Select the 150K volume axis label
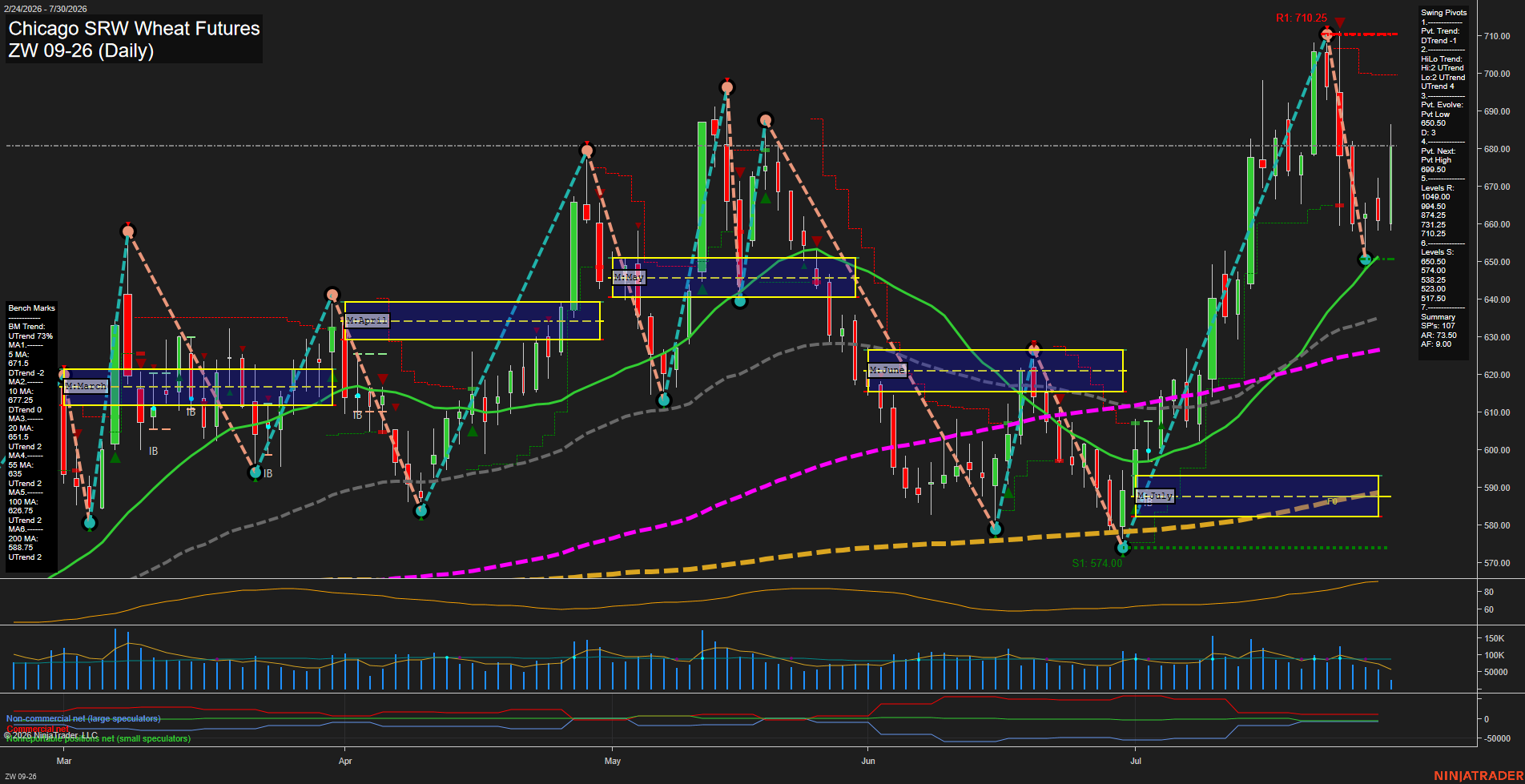This screenshot has height=784, width=1525. tap(1494, 638)
